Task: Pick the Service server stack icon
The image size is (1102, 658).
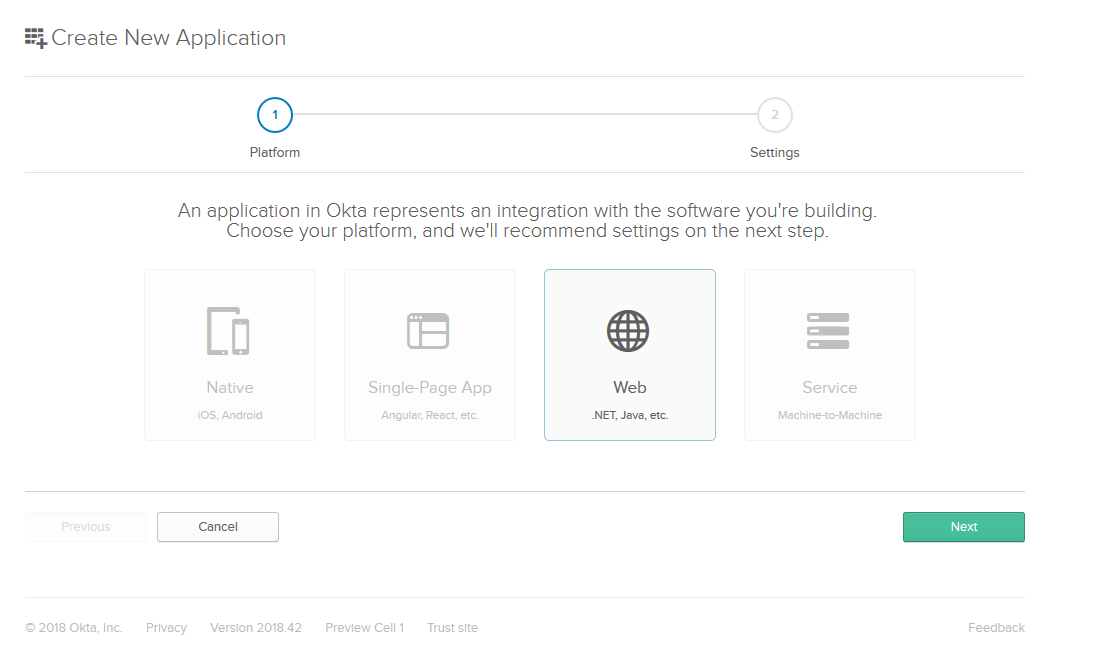Action: [828, 331]
